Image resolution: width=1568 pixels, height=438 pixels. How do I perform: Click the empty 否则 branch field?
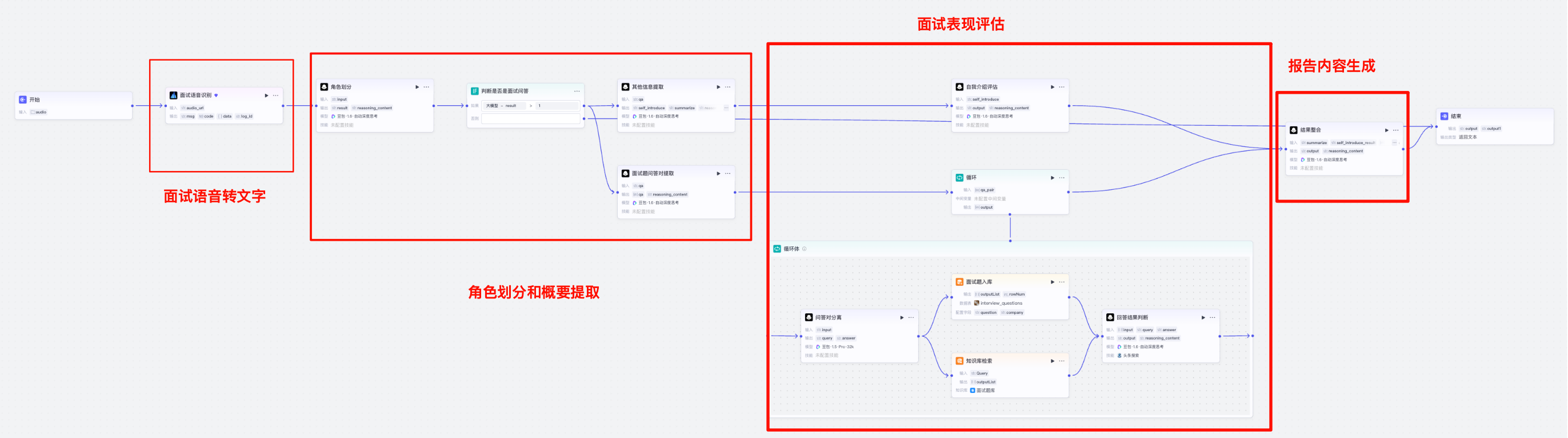click(x=530, y=118)
